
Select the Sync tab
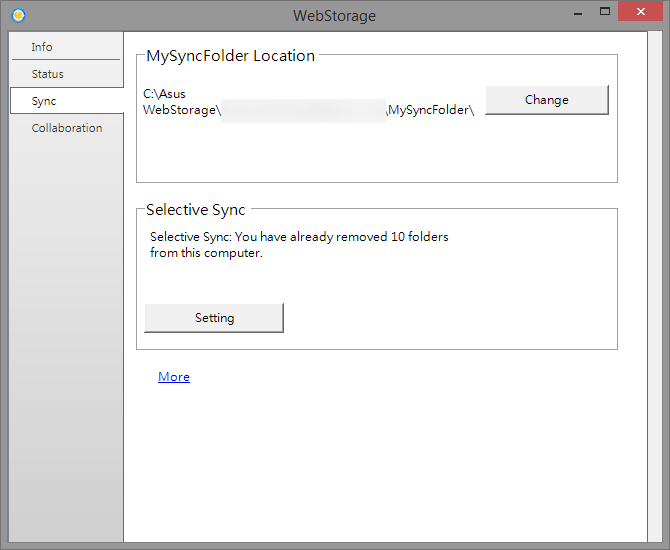click(x=66, y=101)
